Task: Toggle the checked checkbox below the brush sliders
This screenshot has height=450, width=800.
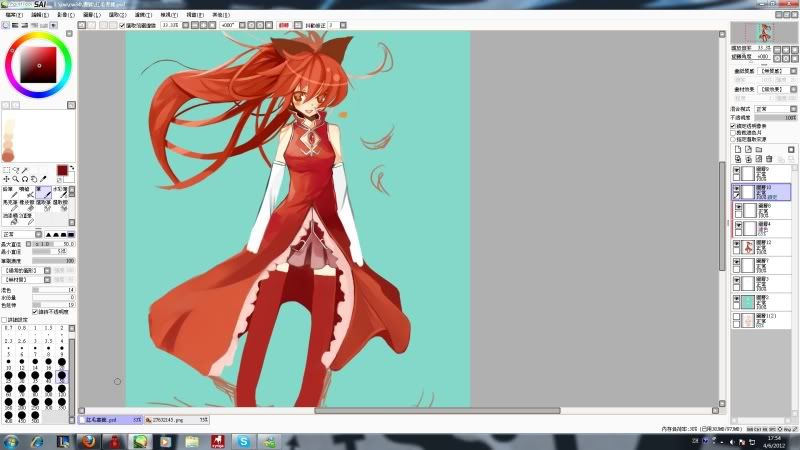Action: tap(34, 312)
